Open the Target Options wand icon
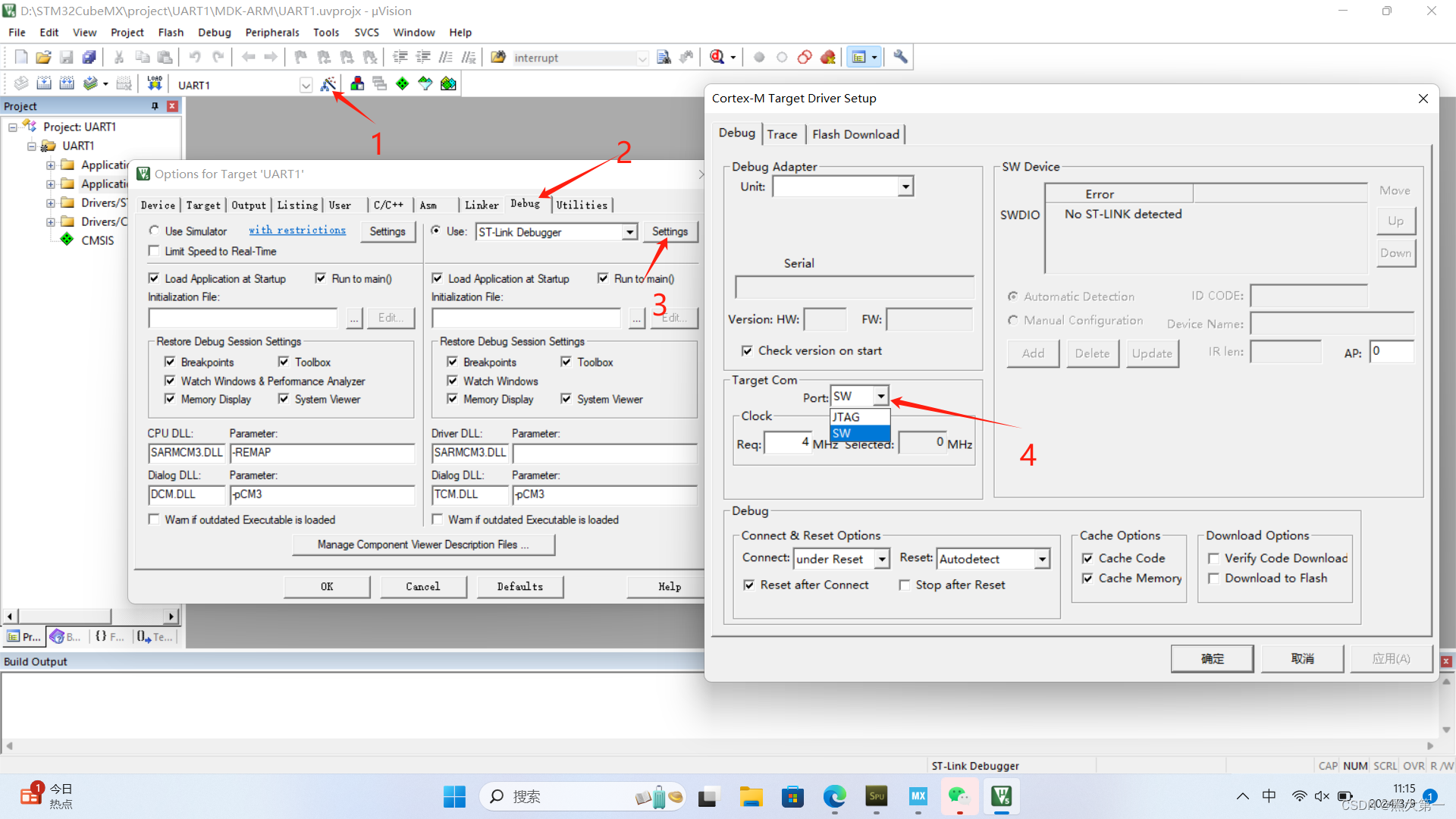This screenshot has height=819, width=1456. (x=329, y=83)
